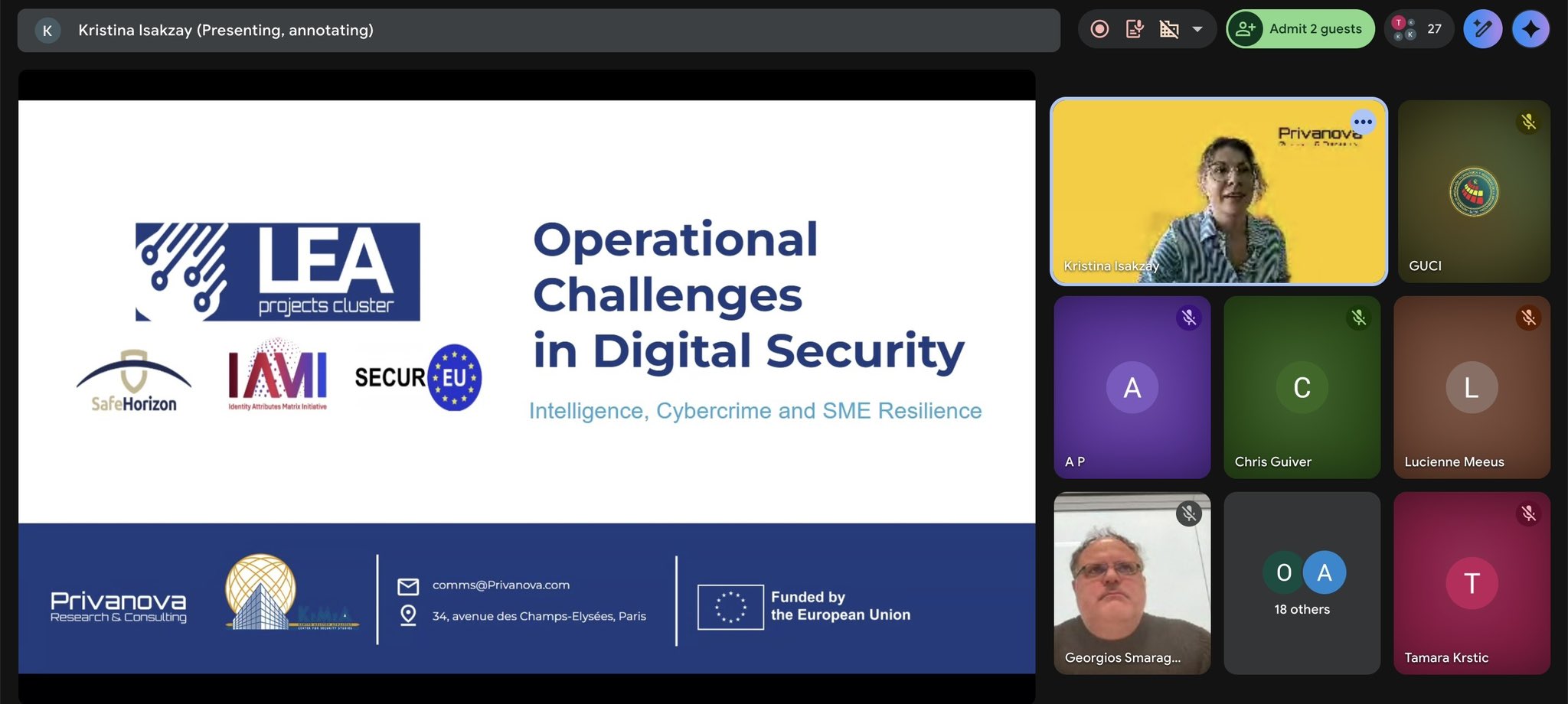Viewport: 1568px width, 704px height.
Task: Open the 27 participants list
Action: pyautogui.click(x=1419, y=29)
